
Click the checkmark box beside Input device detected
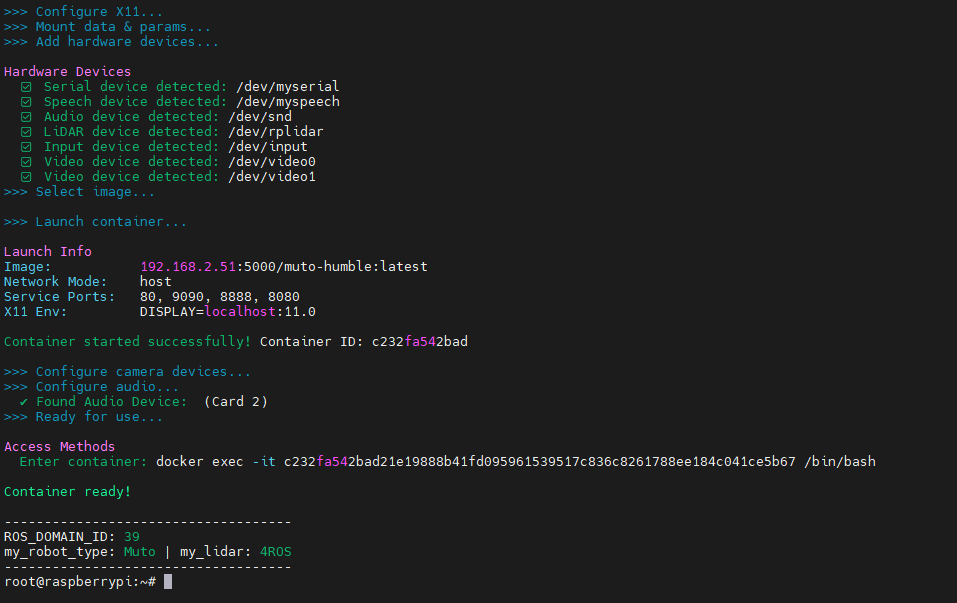click(x=26, y=146)
